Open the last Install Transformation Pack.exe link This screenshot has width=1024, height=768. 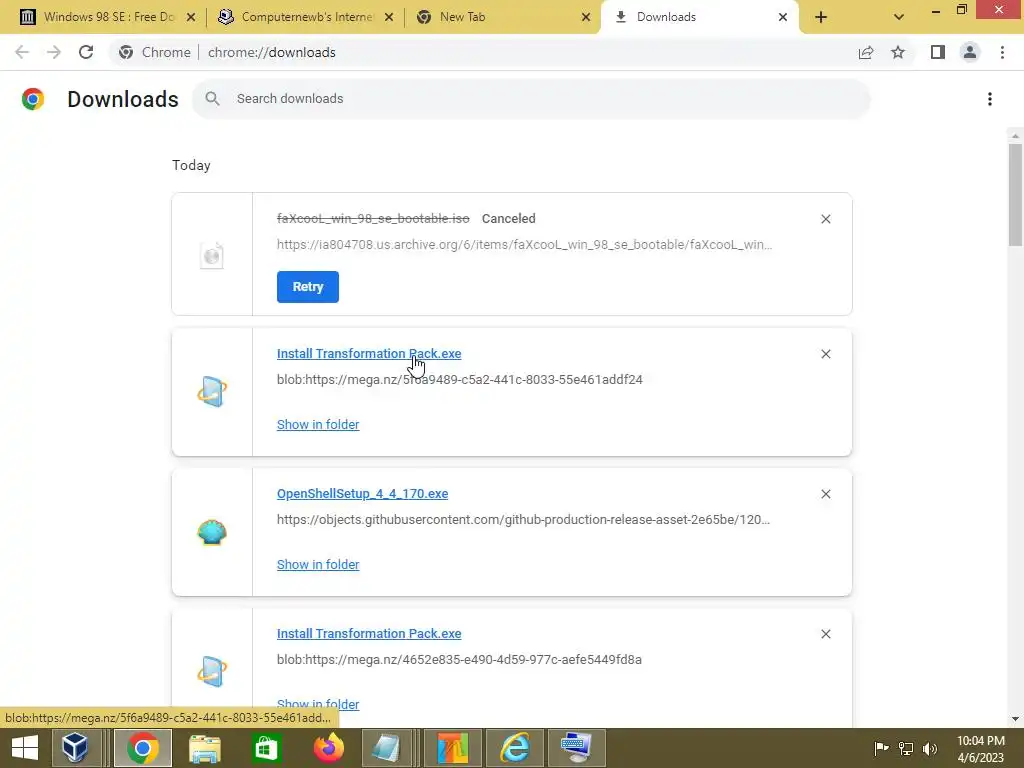click(x=369, y=633)
